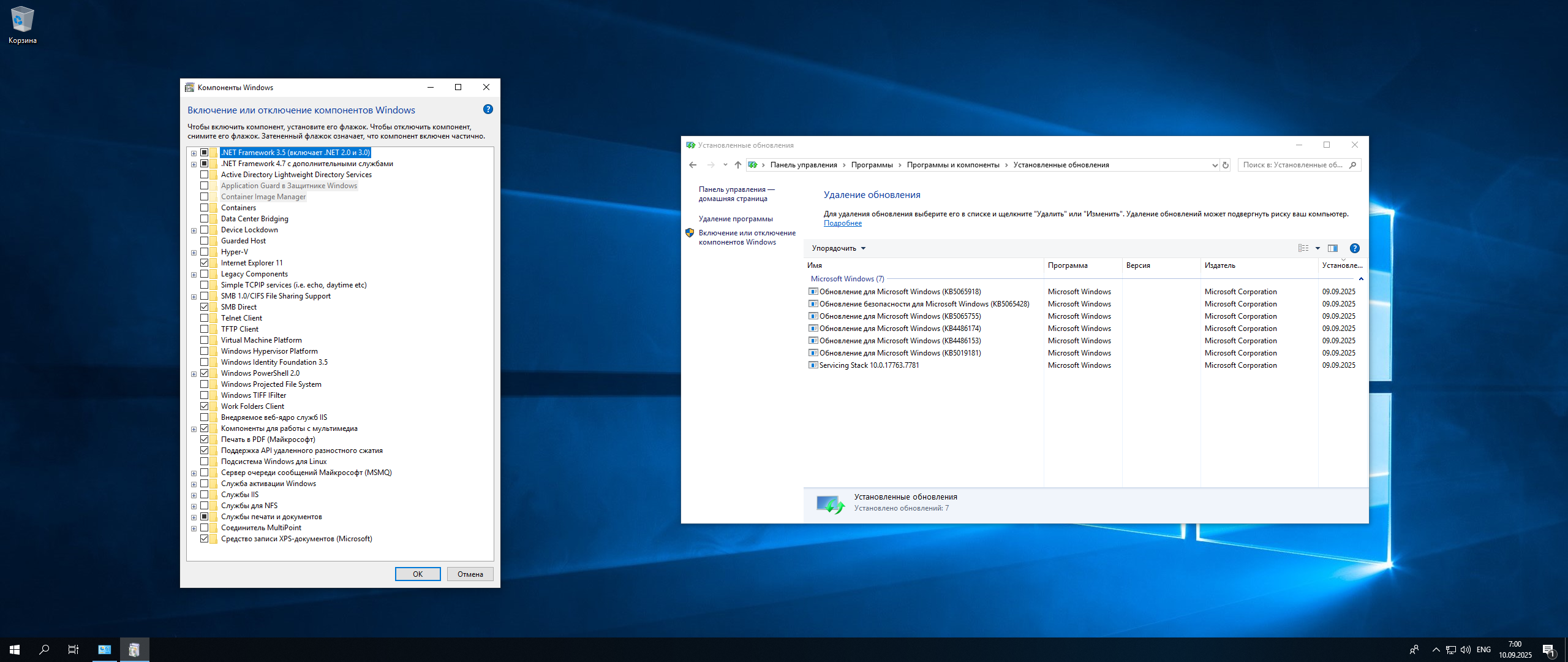Image resolution: width=1568 pixels, height=662 pixels.
Task: Open the address bar history dropdown
Action: [1215, 165]
